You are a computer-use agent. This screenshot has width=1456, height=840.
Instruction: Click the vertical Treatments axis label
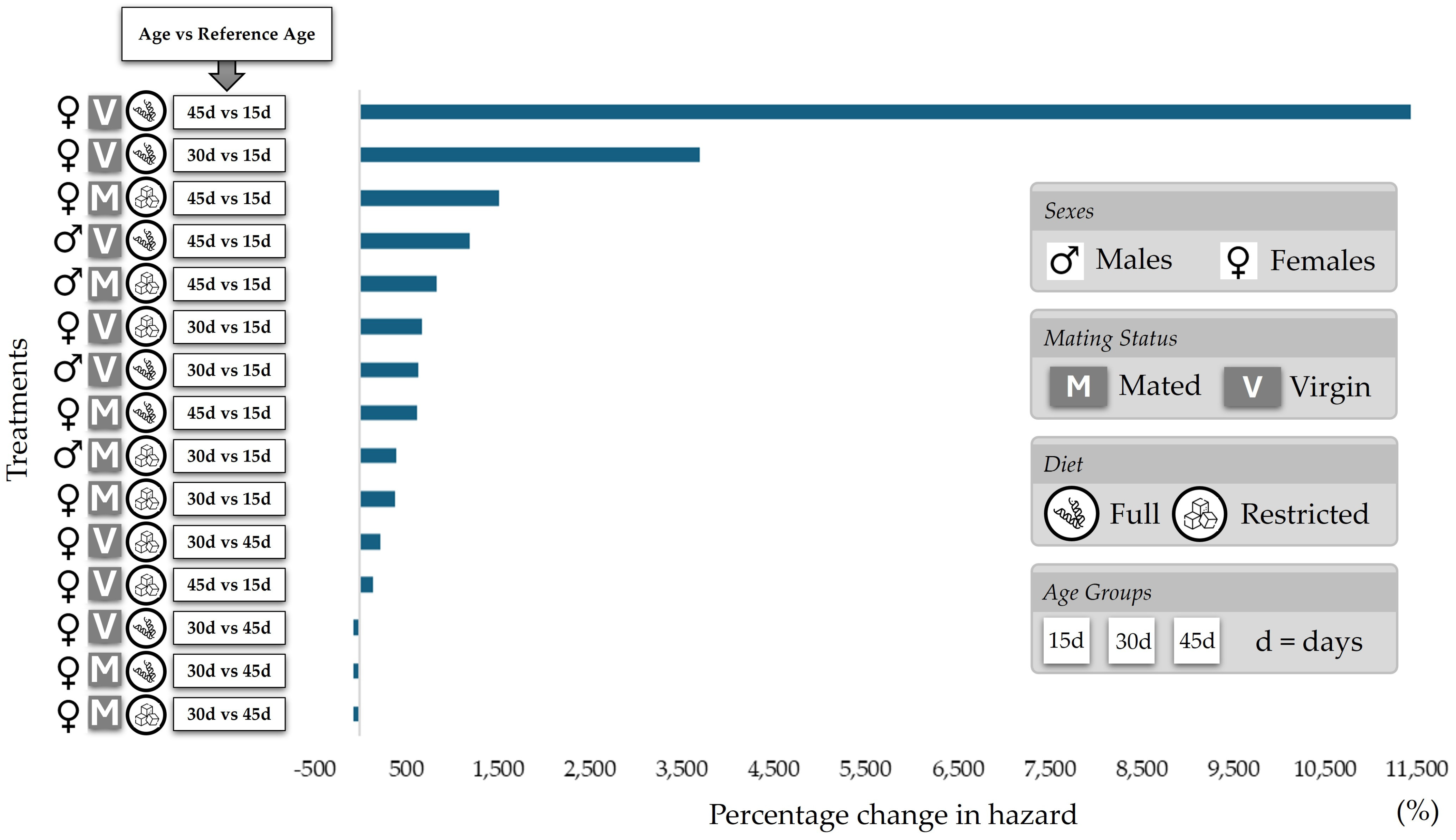(x=17, y=409)
